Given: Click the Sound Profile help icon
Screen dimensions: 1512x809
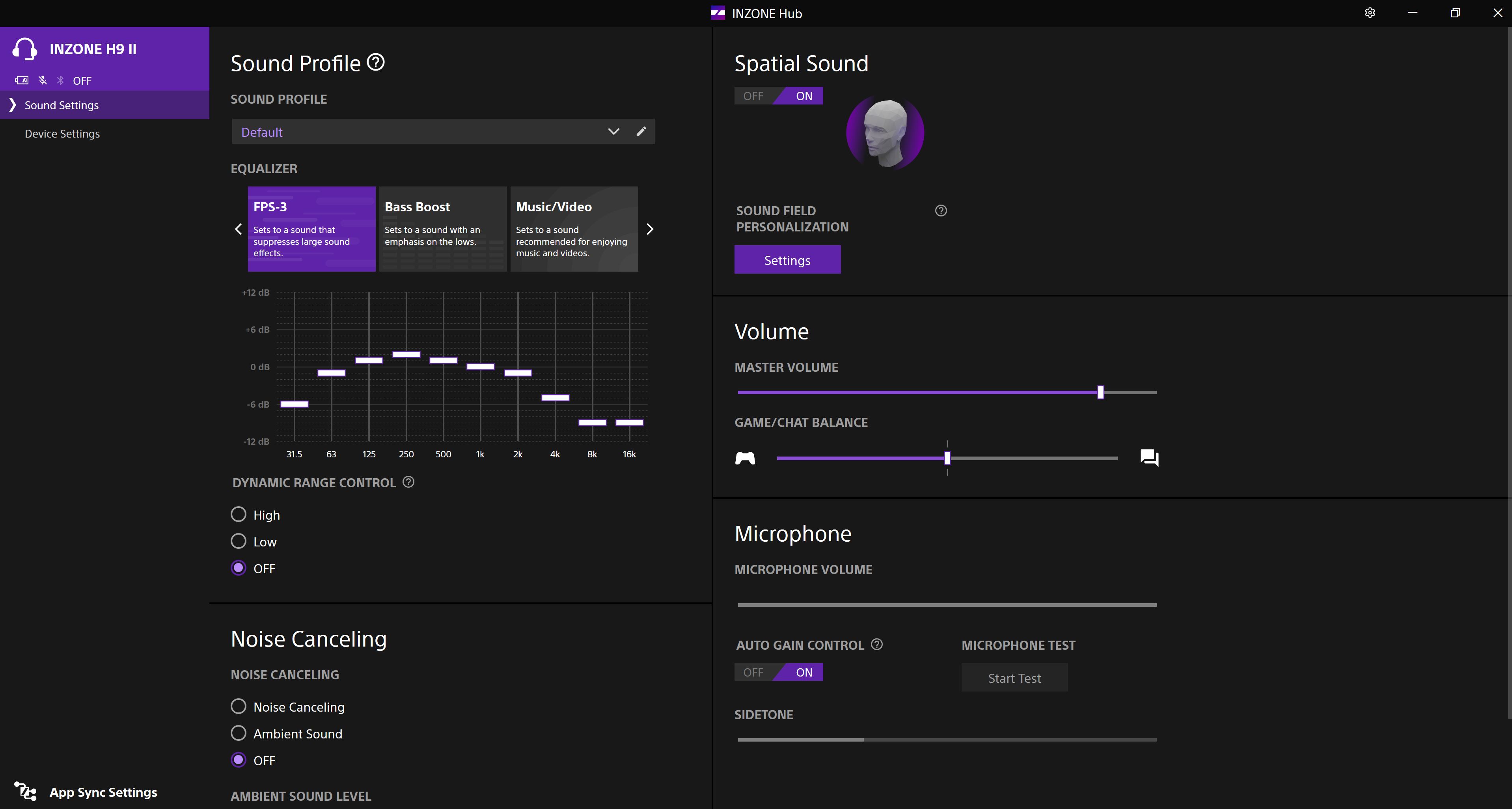Looking at the screenshot, I should pos(376,62).
